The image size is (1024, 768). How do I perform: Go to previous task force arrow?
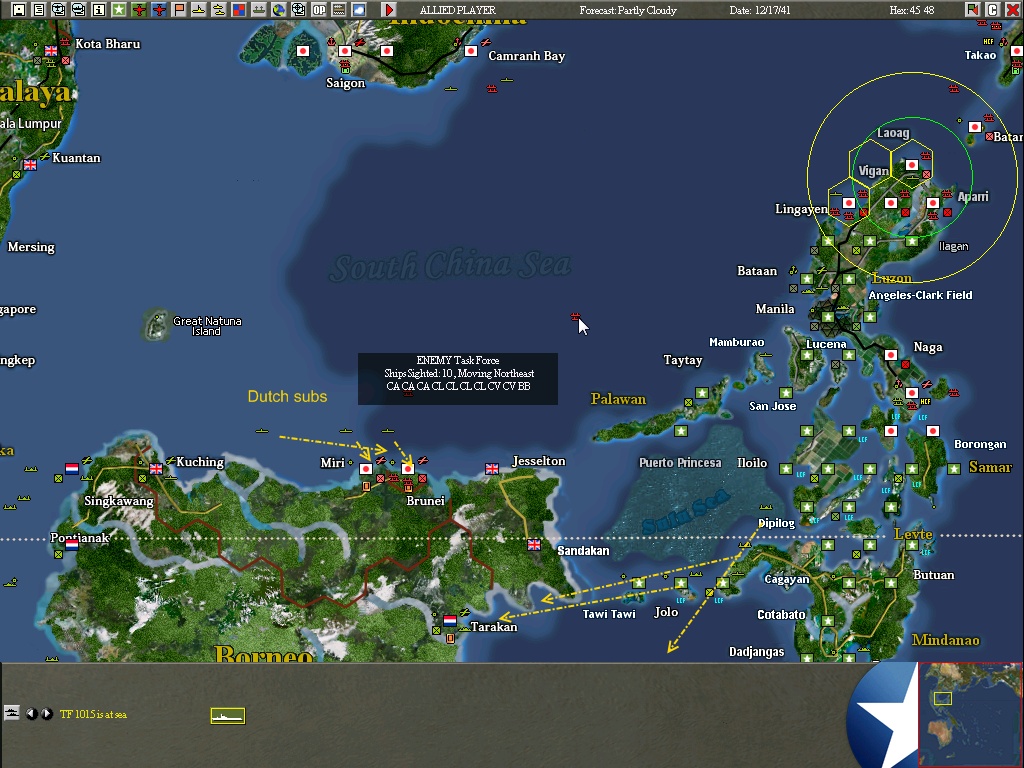coord(31,714)
